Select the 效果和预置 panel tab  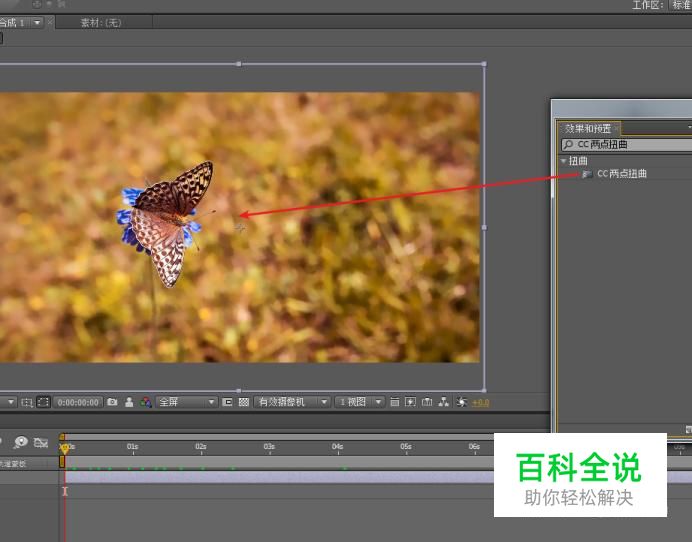coord(588,128)
